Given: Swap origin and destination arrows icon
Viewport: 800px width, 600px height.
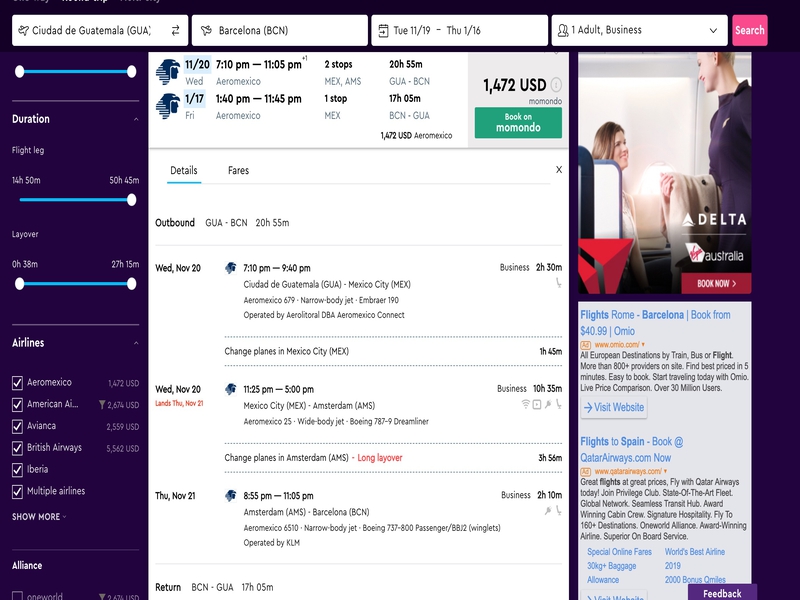Looking at the screenshot, I should [x=176, y=31].
